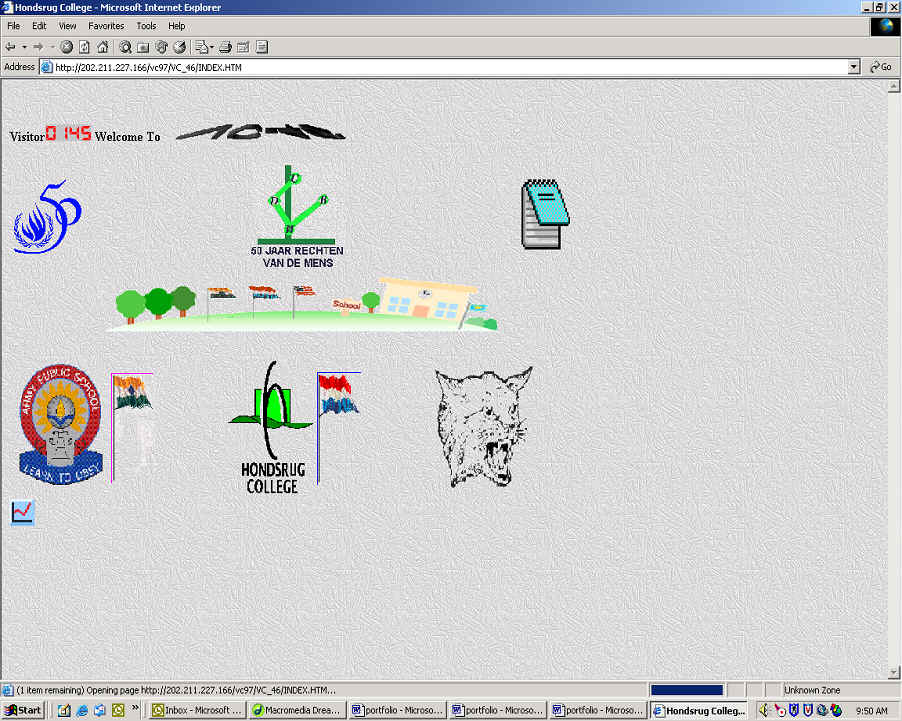Open the Favorites menu
The width and height of the screenshot is (902, 721).
[106, 26]
